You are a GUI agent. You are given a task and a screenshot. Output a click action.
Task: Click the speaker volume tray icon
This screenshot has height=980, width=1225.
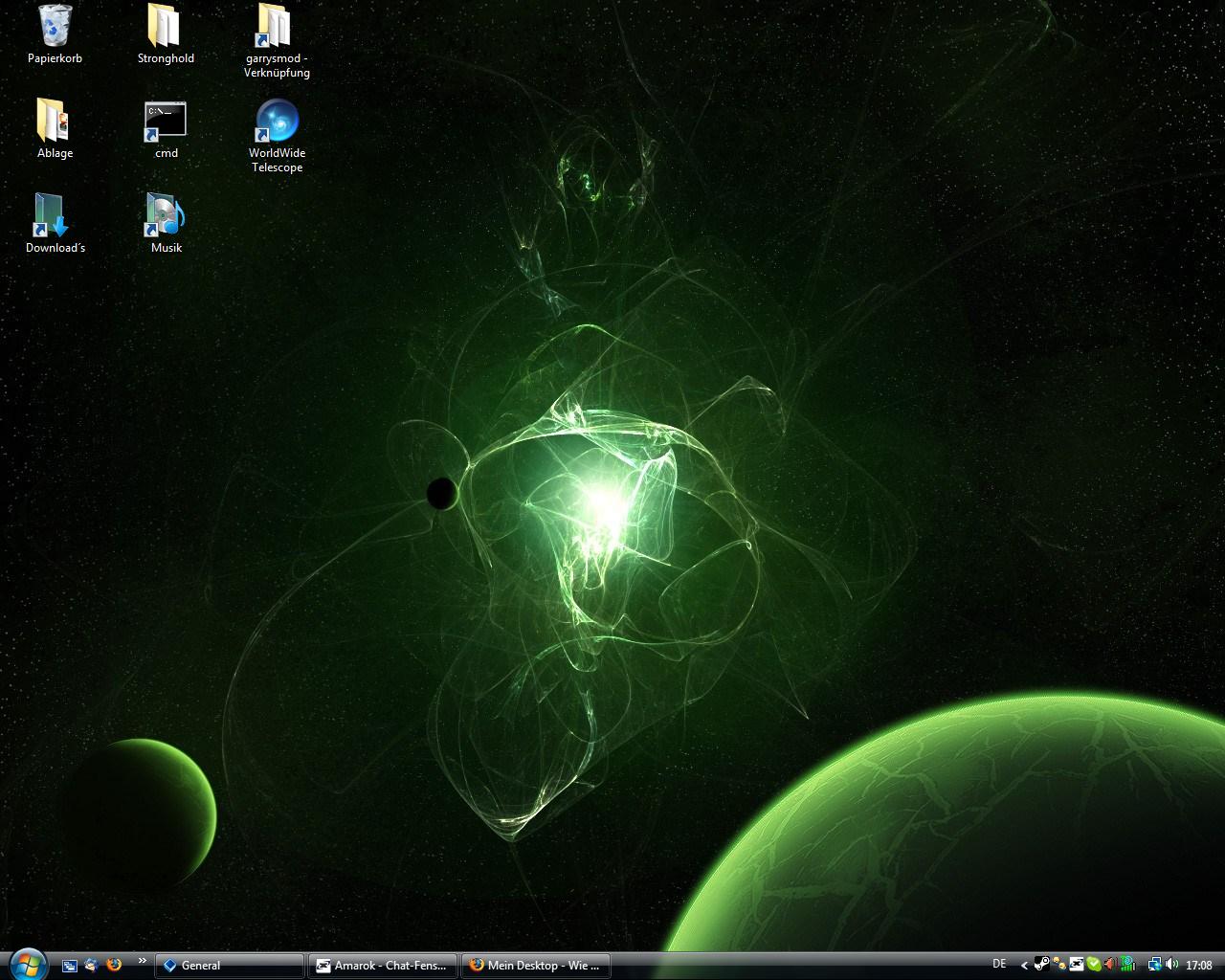click(1172, 965)
